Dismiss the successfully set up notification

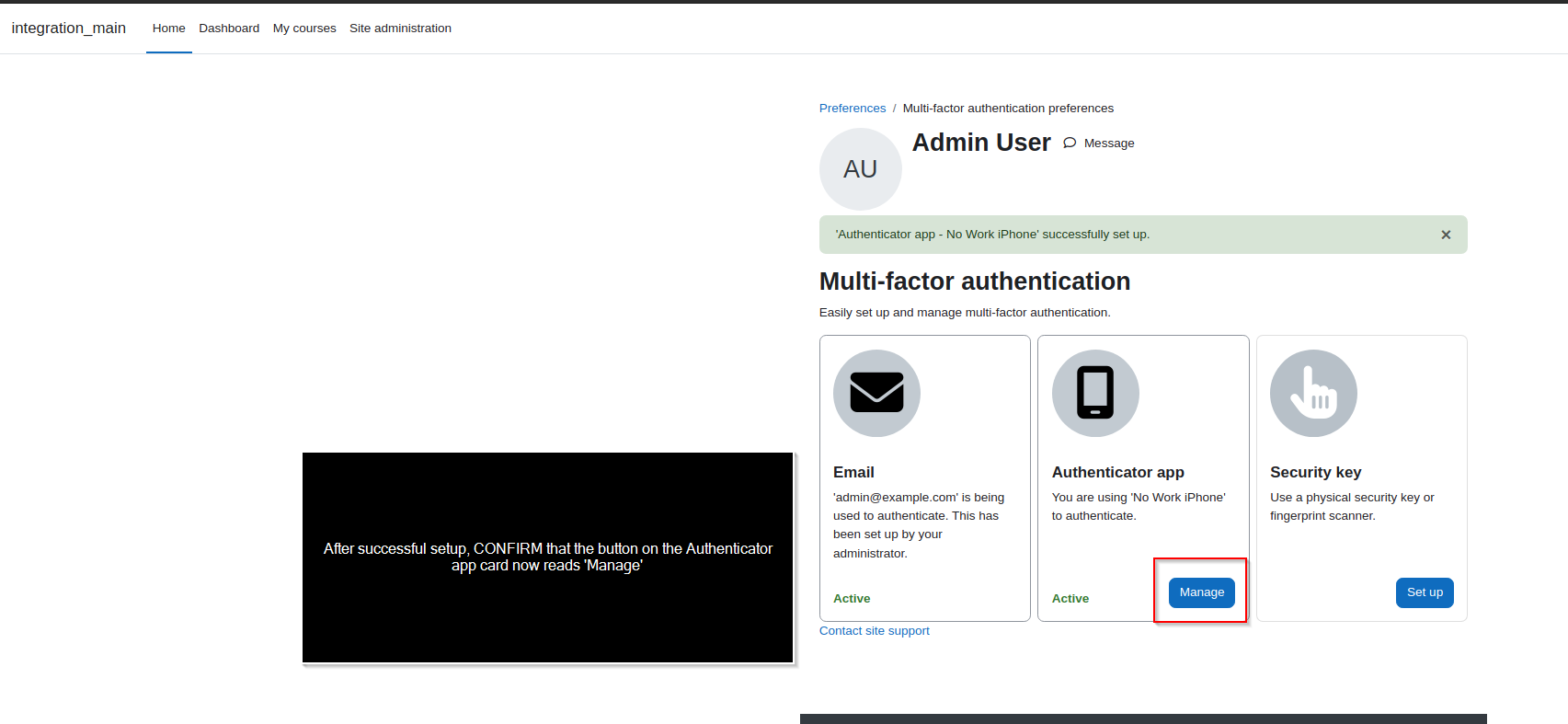pos(1446,235)
